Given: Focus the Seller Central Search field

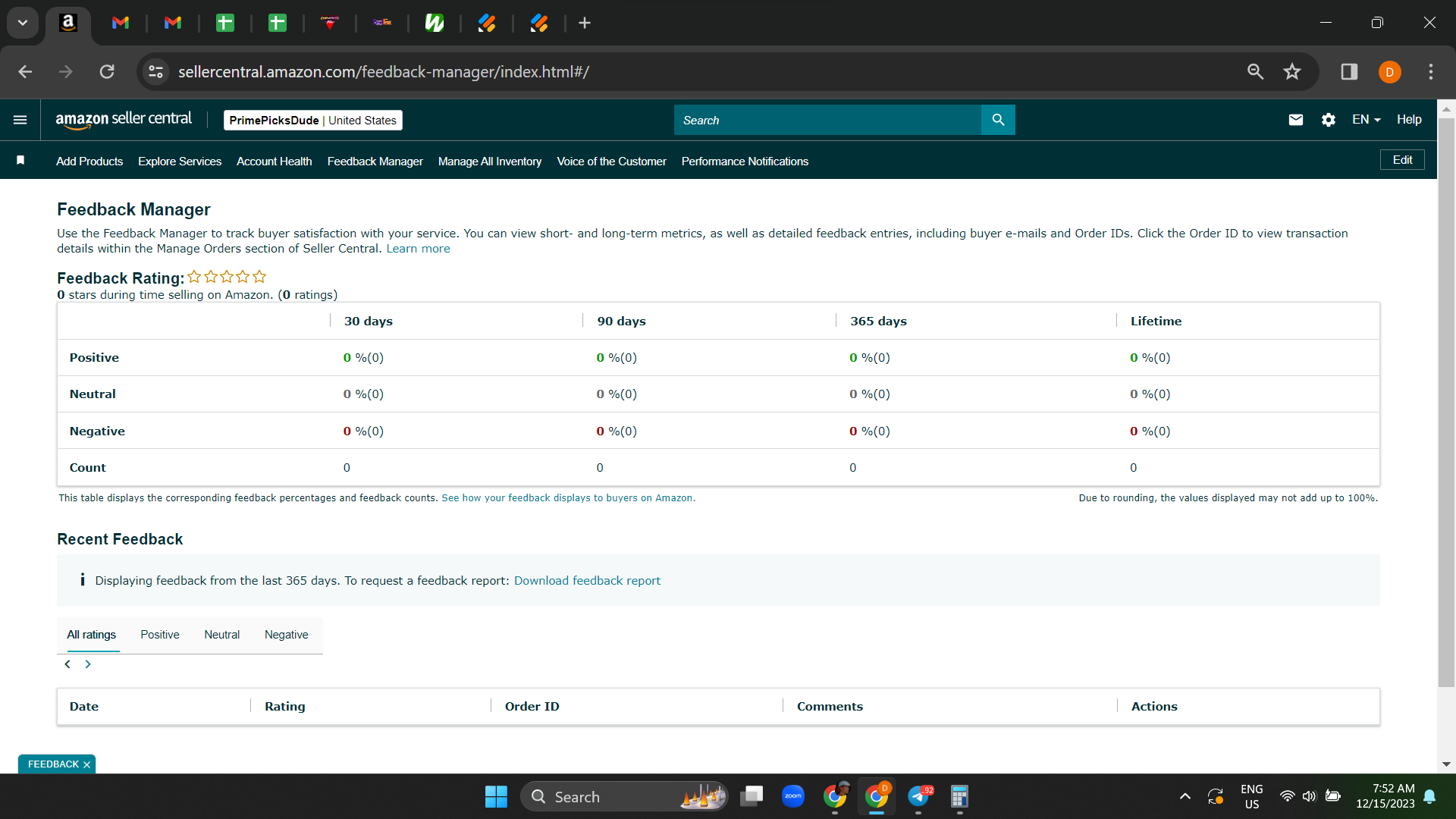Looking at the screenshot, I should point(827,120).
